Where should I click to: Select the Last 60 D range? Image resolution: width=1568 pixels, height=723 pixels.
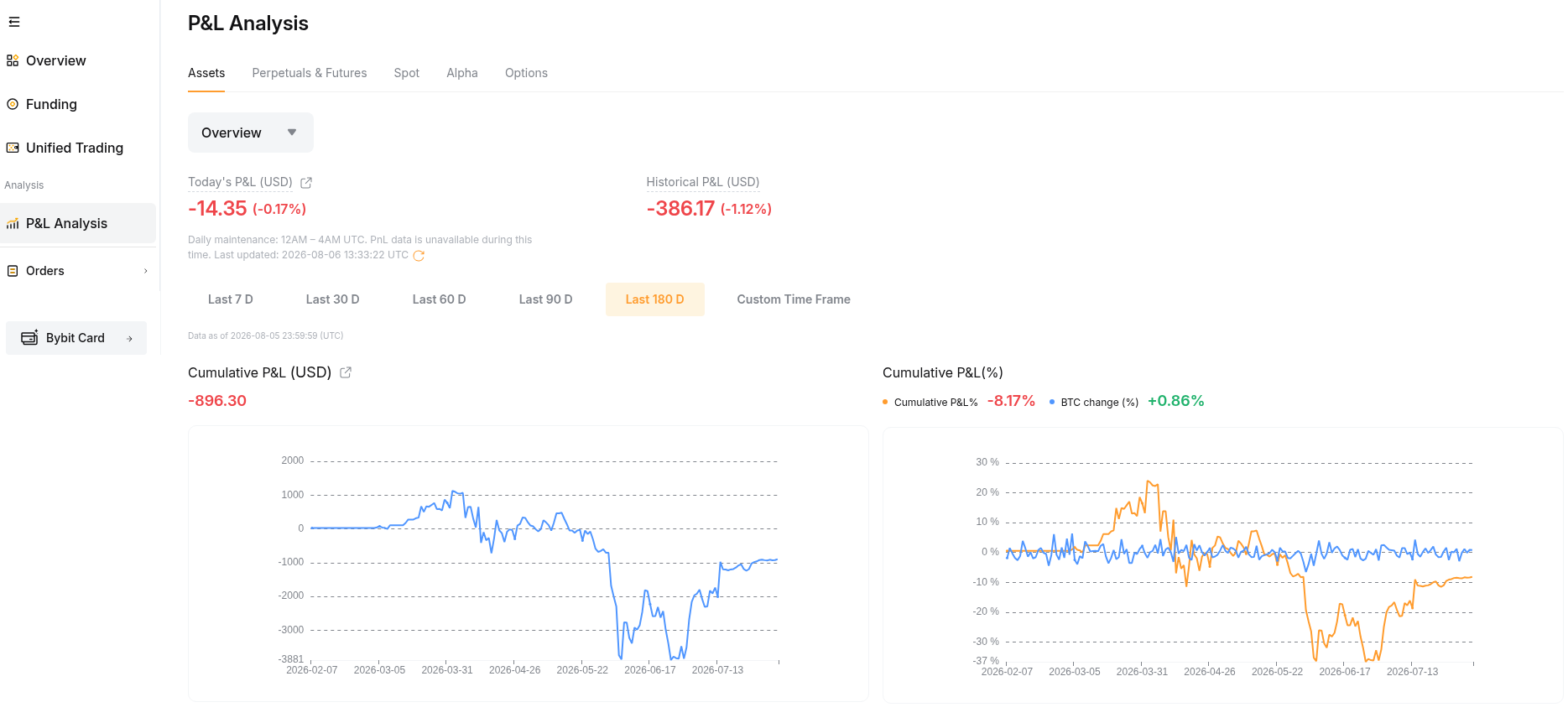click(439, 299)
